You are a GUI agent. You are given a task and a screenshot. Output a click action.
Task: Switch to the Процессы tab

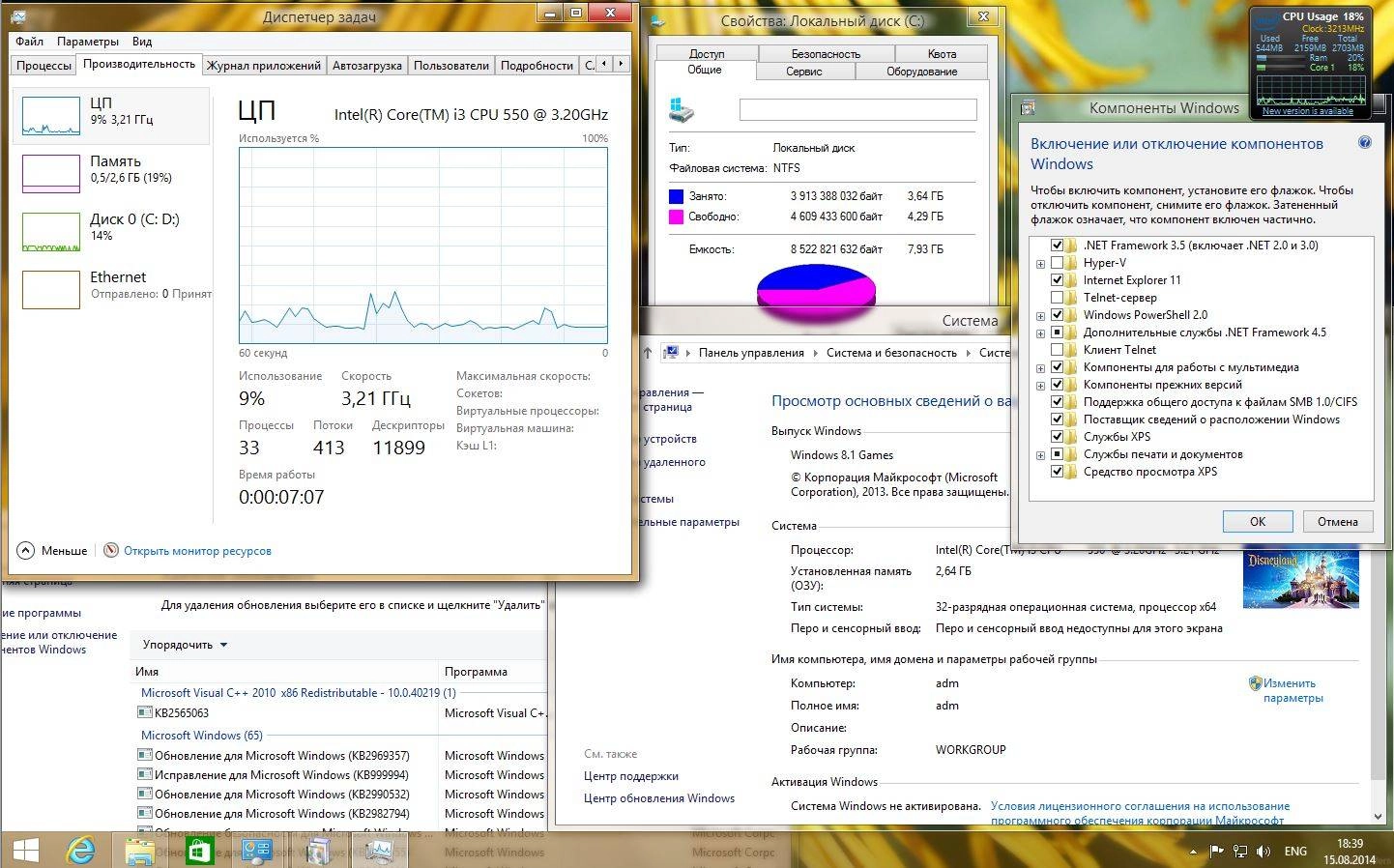pyautogui.click(x=44, y=65)
